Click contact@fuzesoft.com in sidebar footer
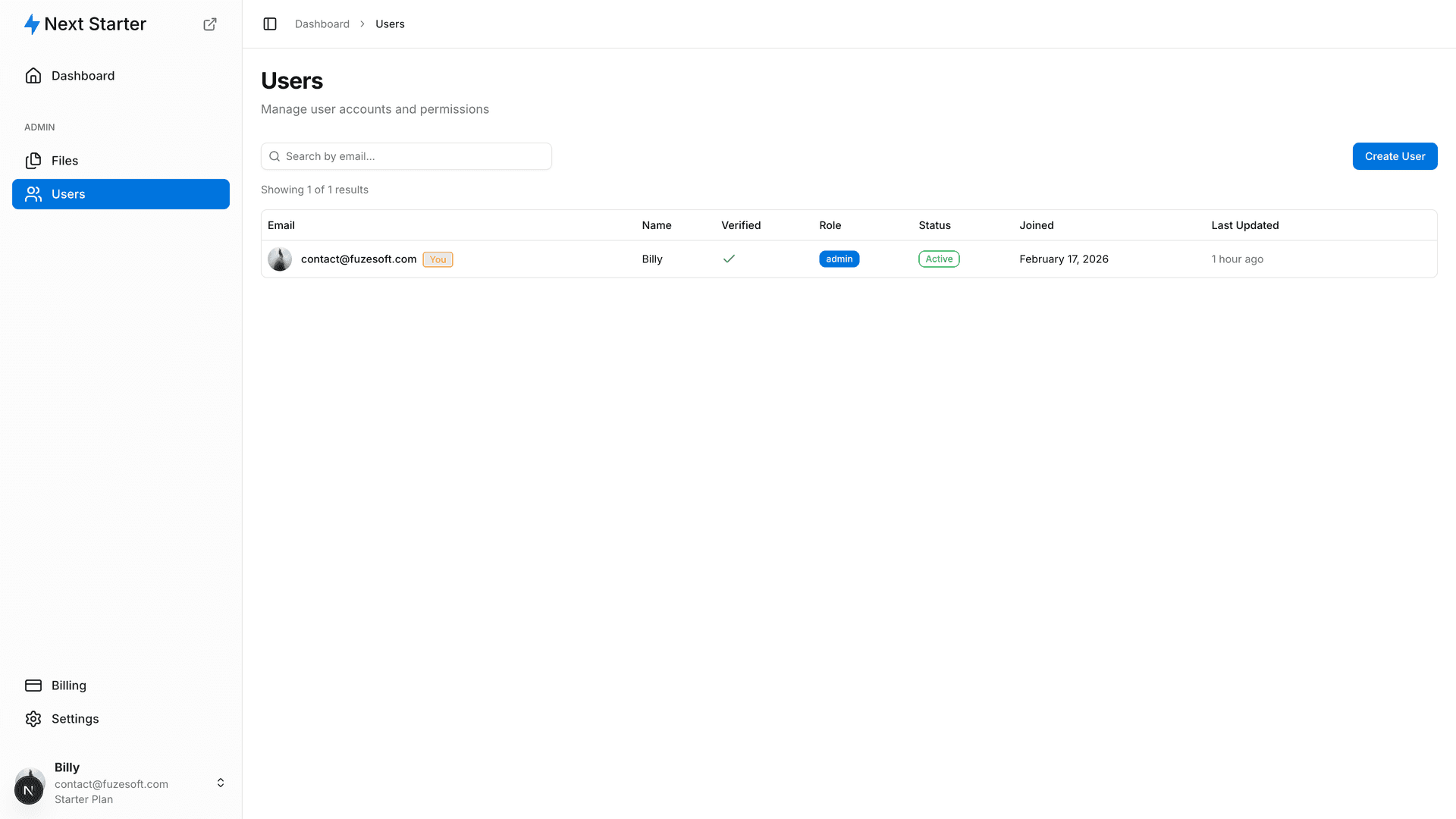Image resolution: width=1456 pixels, height=819 pixels. (111, 784)
